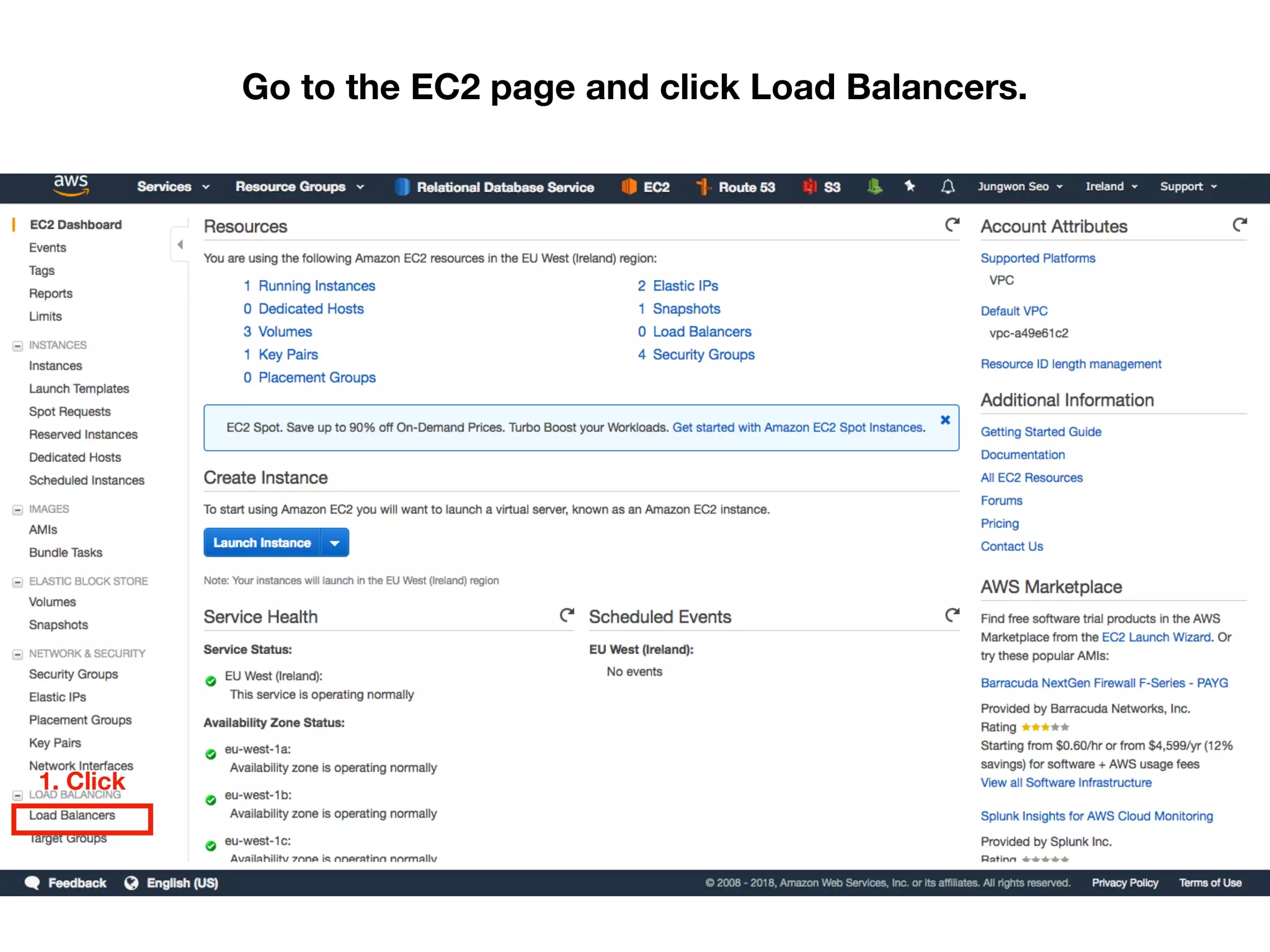The image size is (1270, 952).
Task: Open Launch Templates in the sidebar
Action: tap(79, 389)
